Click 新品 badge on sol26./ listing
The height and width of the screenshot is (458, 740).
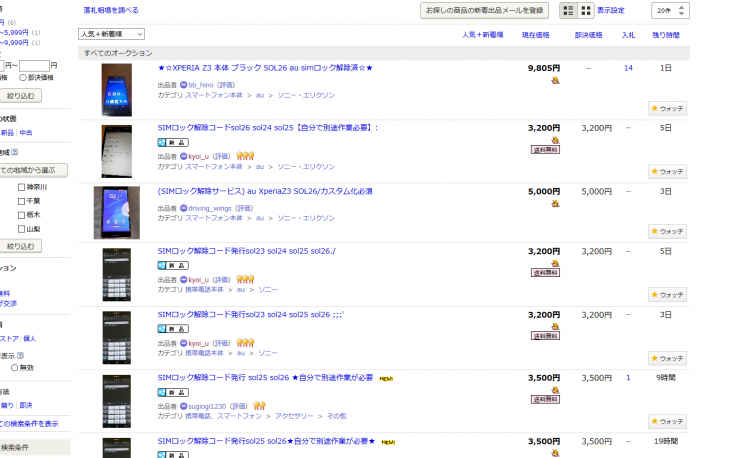tap(173, 265)
